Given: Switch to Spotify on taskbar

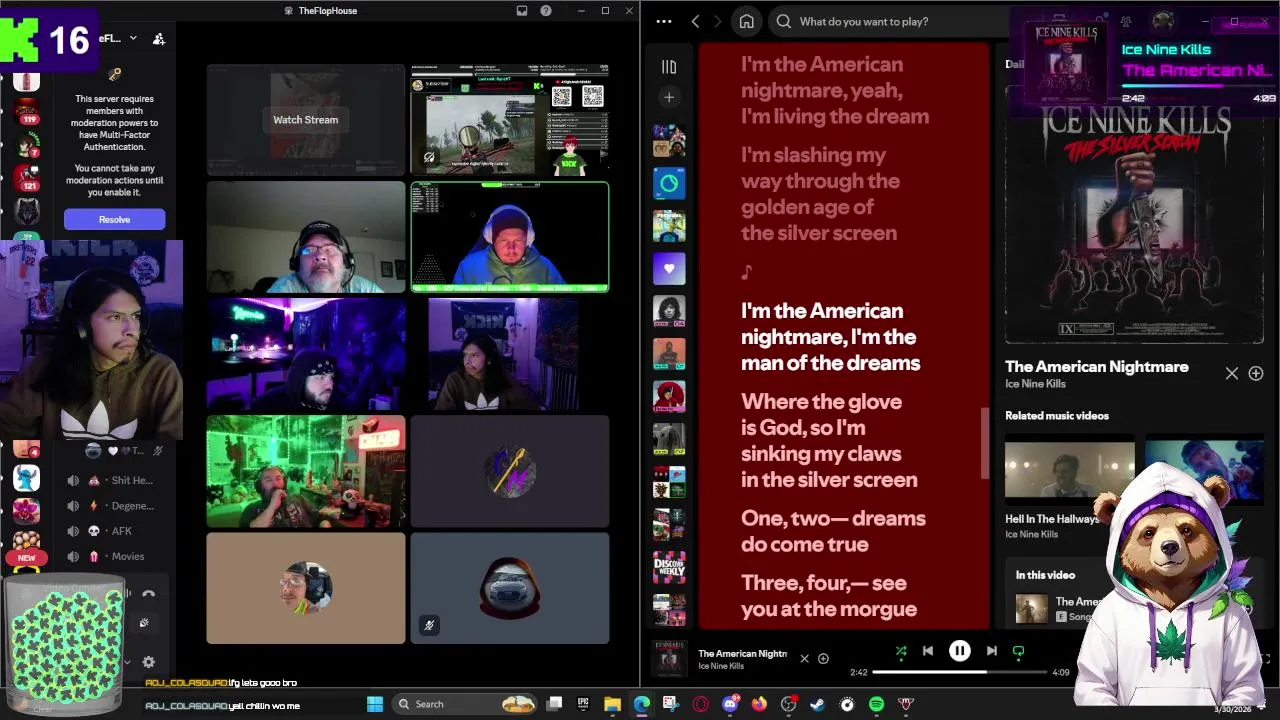Looking at the screenshot, I should point(876,704).
